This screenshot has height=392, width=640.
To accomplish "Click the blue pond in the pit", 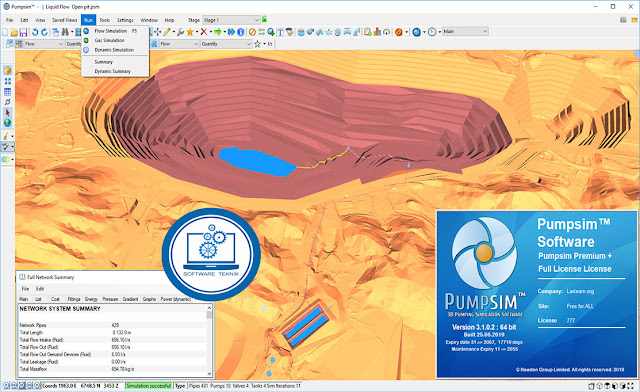I will coord(257,162).
